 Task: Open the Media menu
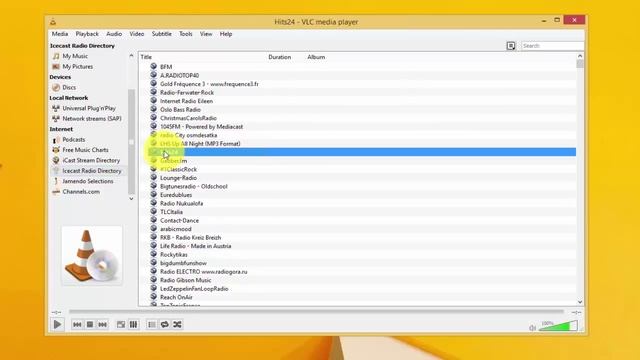(x=60, y=34)
